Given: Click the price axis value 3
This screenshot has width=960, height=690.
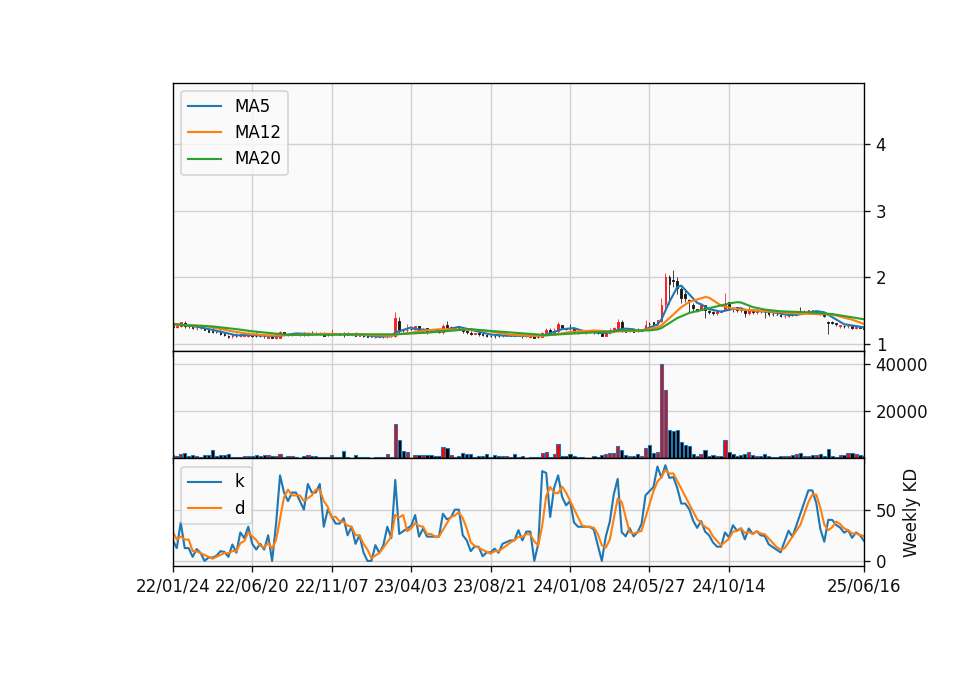Looking at the screenshot, I should coord(881,212).
